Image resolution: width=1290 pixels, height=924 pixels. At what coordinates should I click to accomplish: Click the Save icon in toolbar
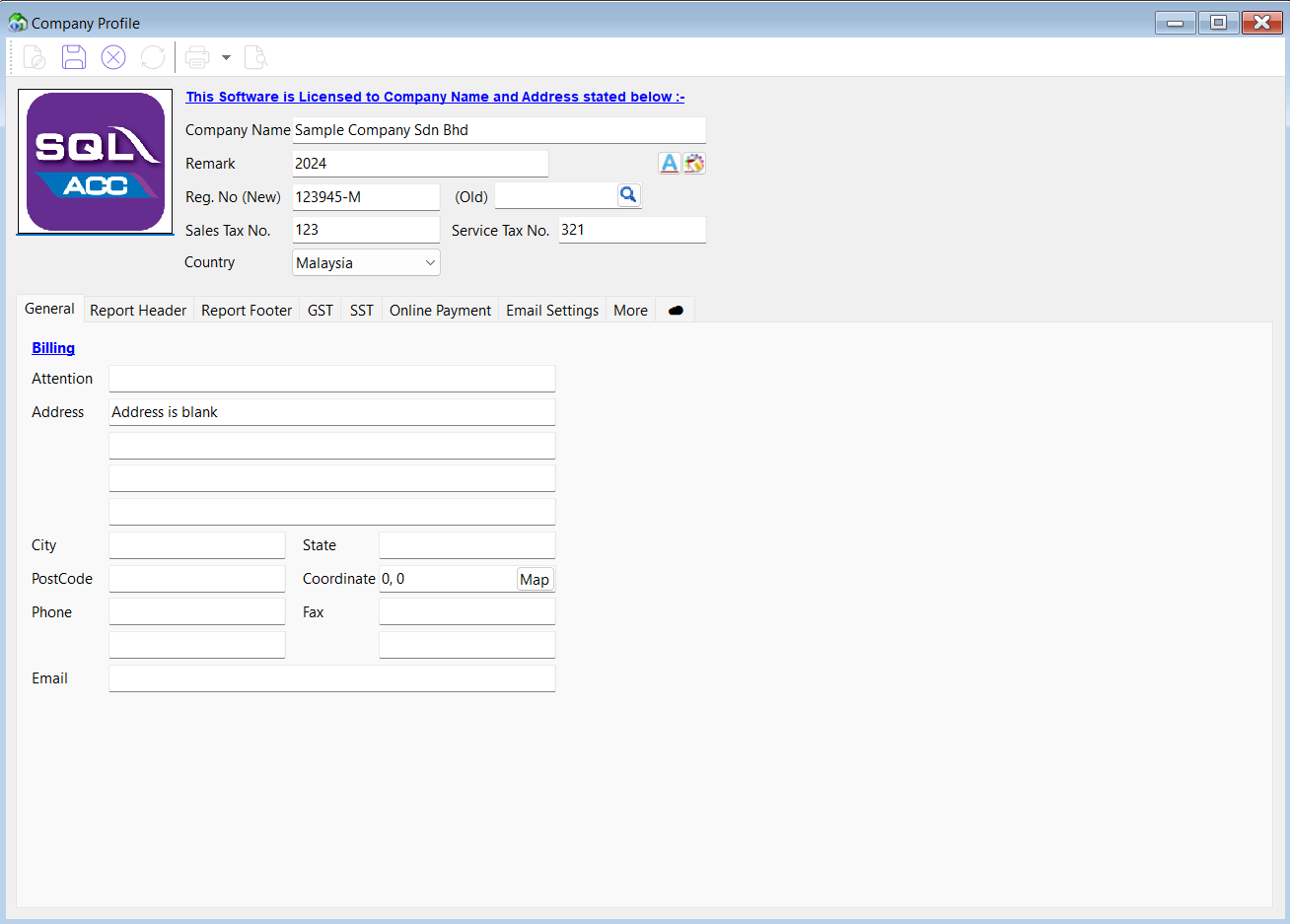tap(74, 57)
